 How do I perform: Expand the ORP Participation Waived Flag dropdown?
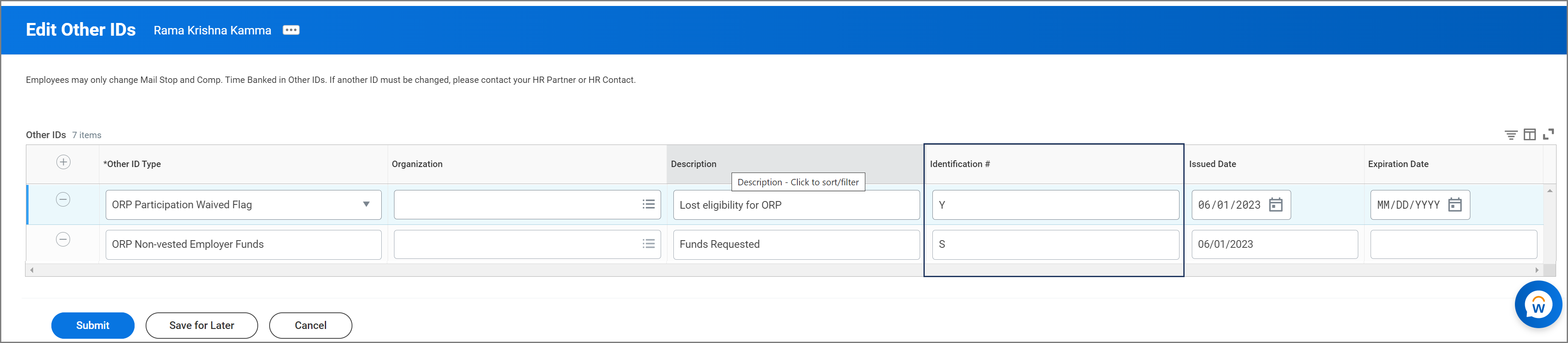pyautogui.click(x=366, y=205)
